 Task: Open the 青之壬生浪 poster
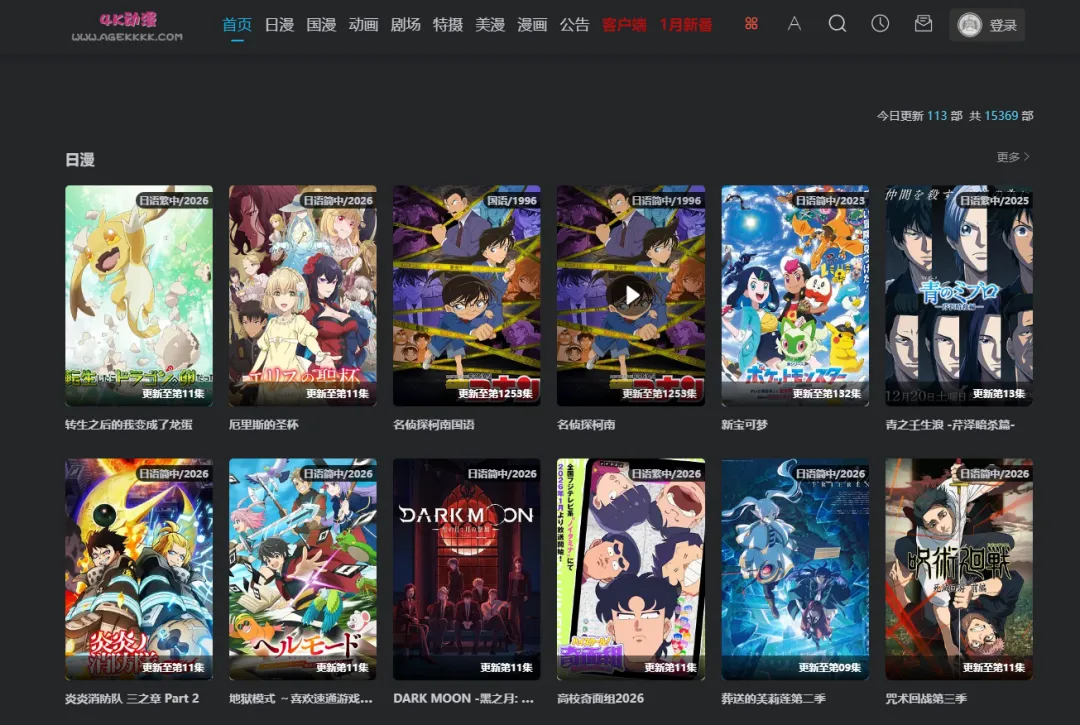pyautogui.click(x=959, y=295)
